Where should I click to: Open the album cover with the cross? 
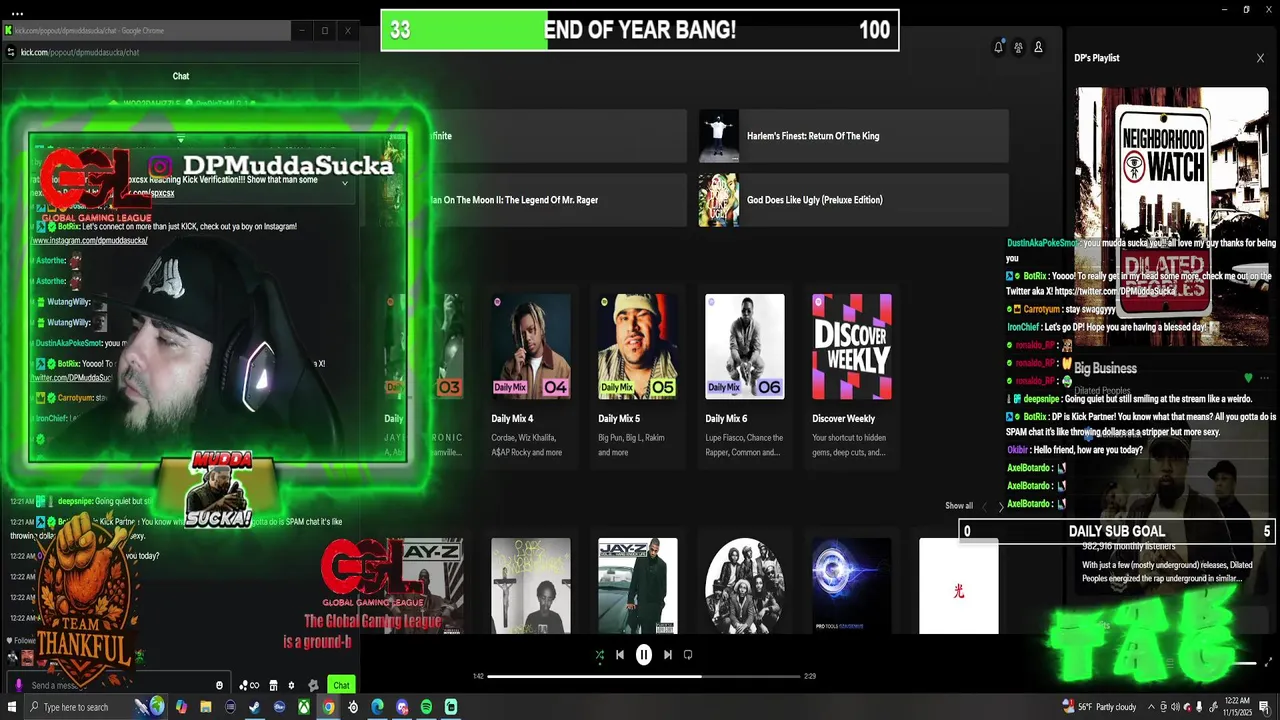(531, 586)
